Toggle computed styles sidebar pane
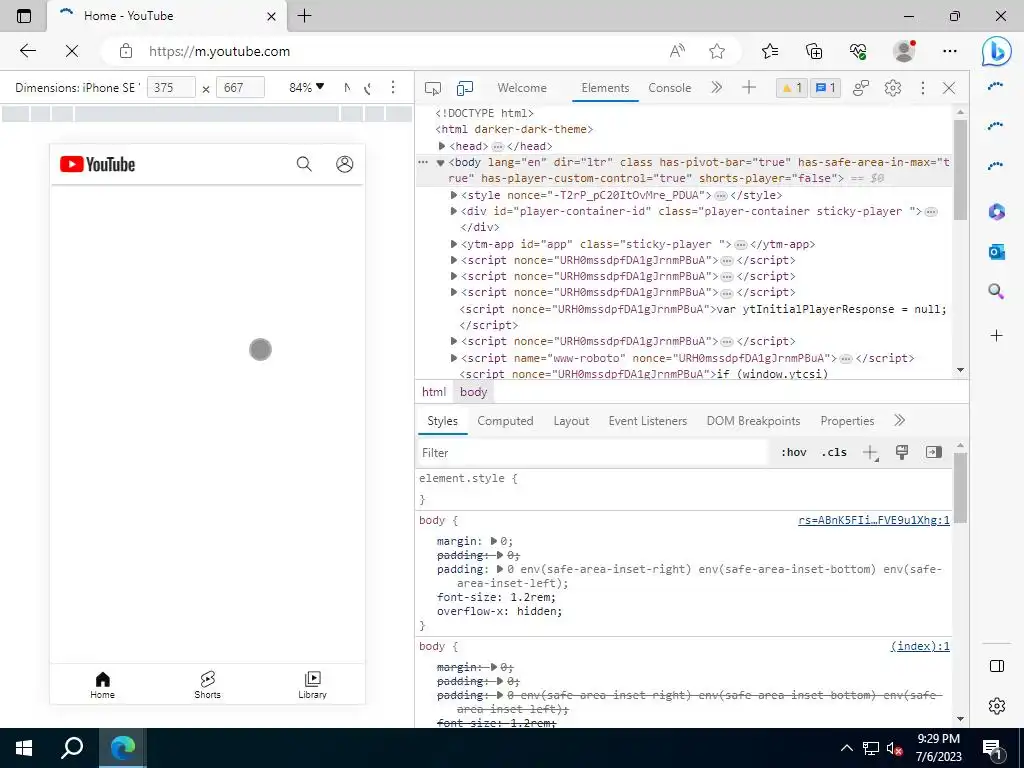 point(934,452)
